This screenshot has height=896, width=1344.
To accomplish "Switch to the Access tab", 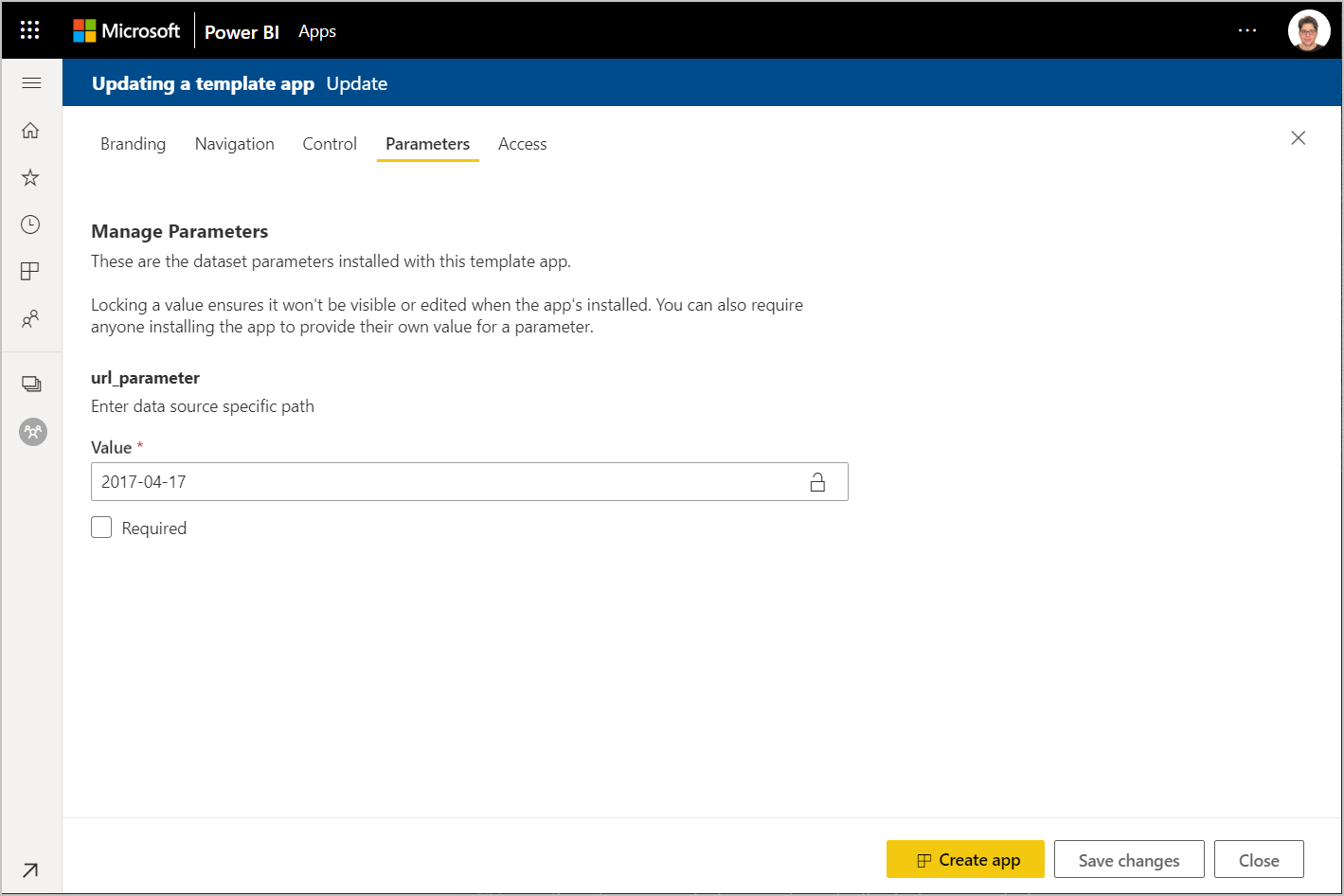I will point(523,144).
